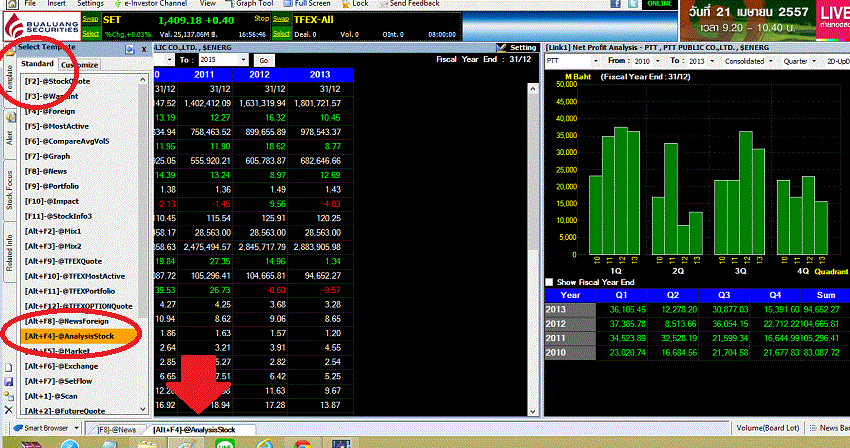Click the save disk icon in left sidebar
This screenshot has width=850, height=448.
click(x=8, y=382)
